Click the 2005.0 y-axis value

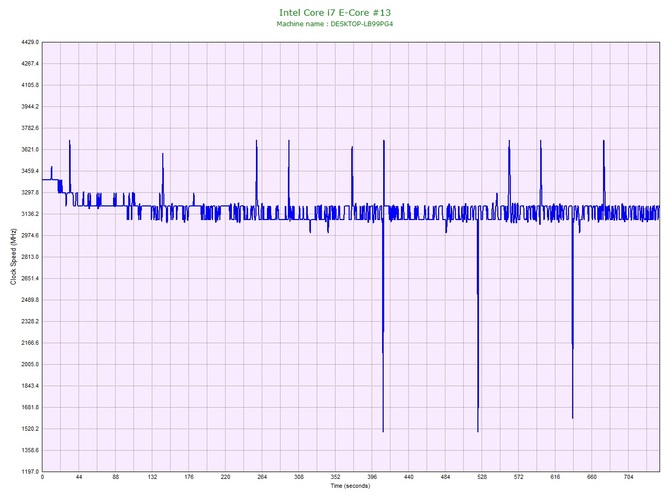(x=30, y=365)
